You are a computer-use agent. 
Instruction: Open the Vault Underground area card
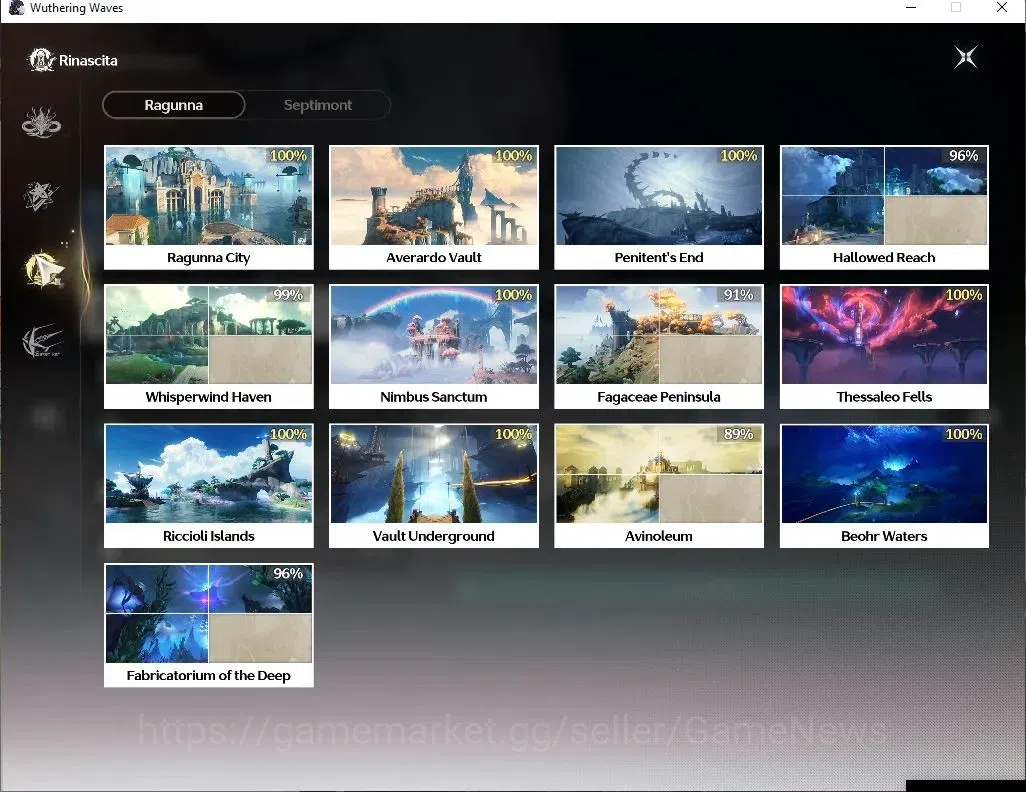434,486
